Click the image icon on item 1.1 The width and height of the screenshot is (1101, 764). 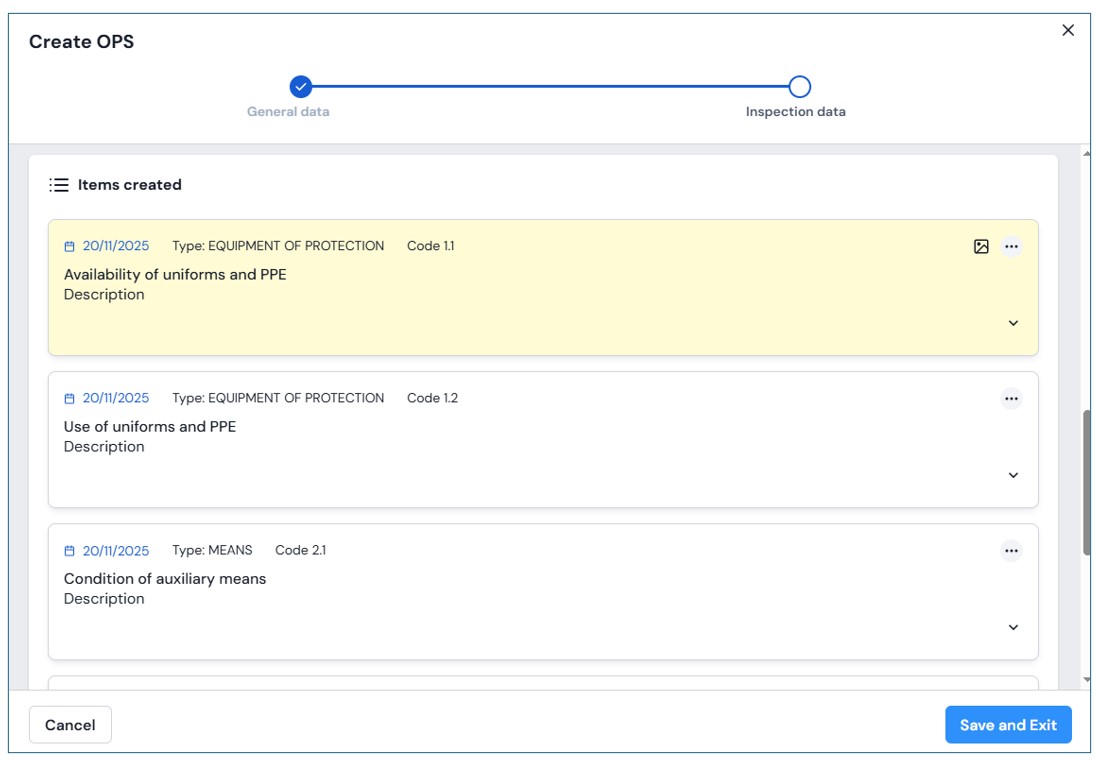(x=981, y=246)
